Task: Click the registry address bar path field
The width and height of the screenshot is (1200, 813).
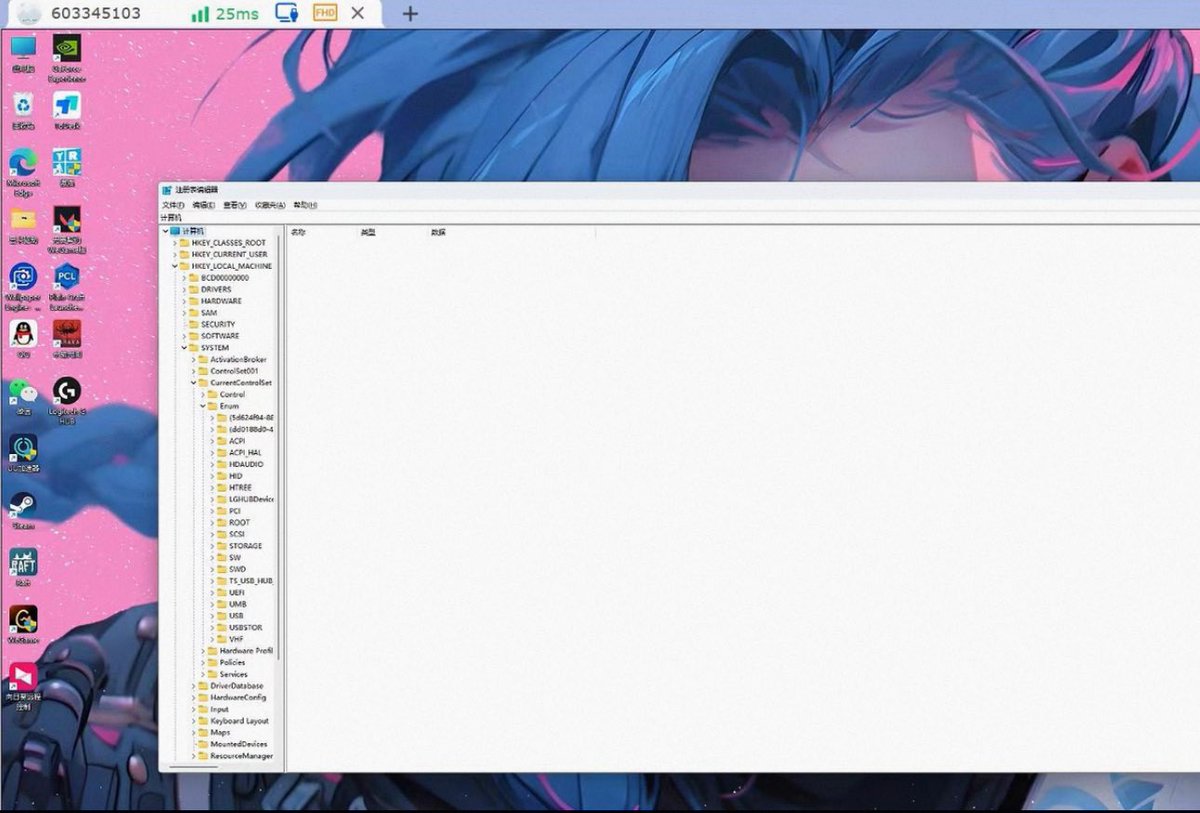Action: click(680, 217)
